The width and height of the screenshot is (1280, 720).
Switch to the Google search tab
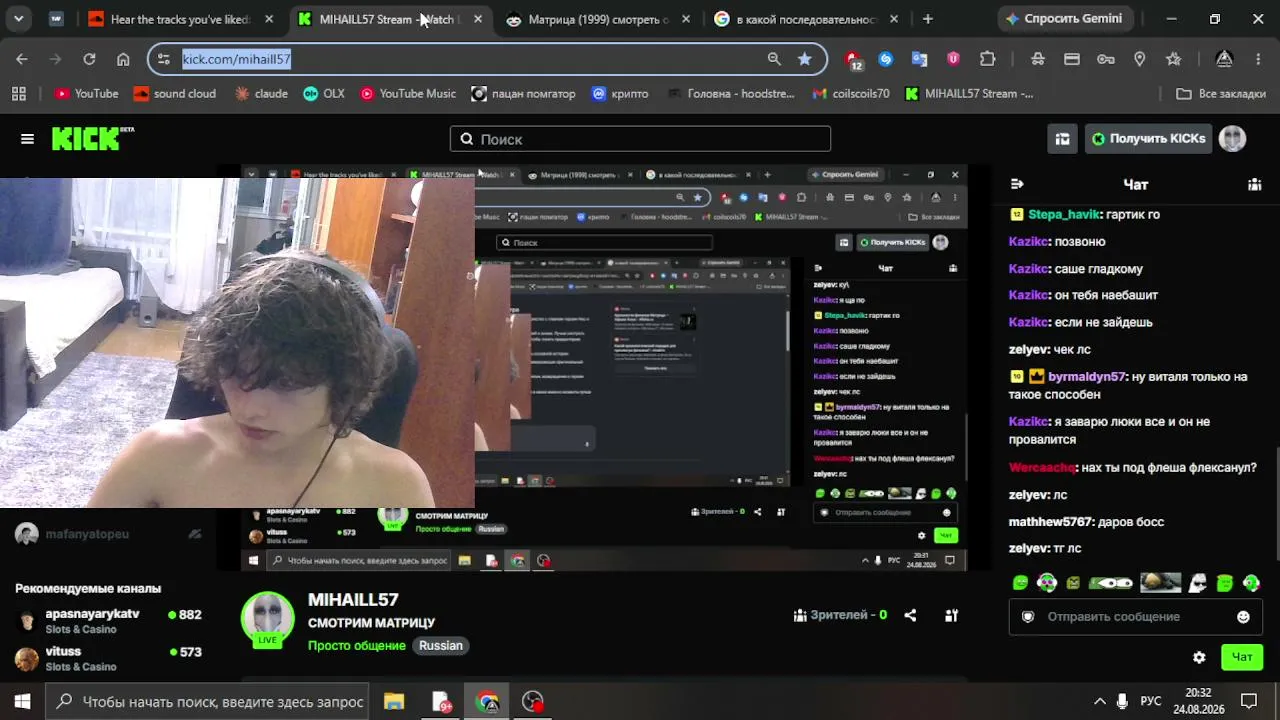click(x=807, y=19)
